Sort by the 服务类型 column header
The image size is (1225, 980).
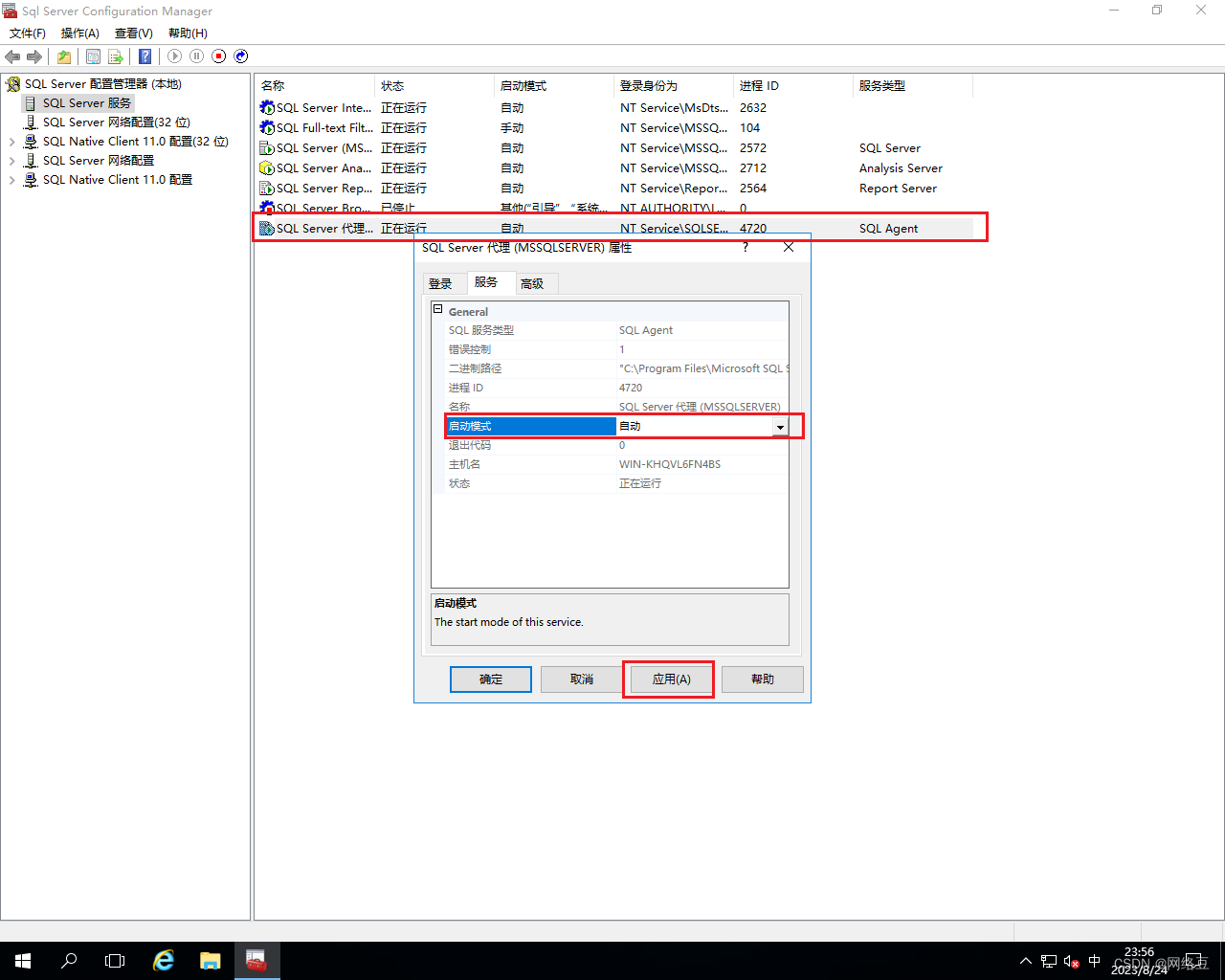tap(913, 86)
